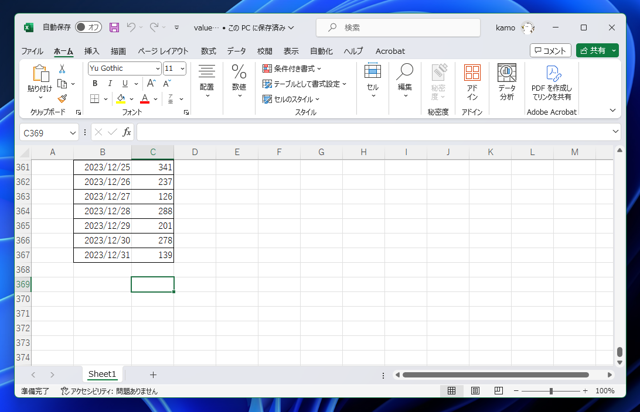Open the Yu Gothic font name dropdown

(157, 69)
